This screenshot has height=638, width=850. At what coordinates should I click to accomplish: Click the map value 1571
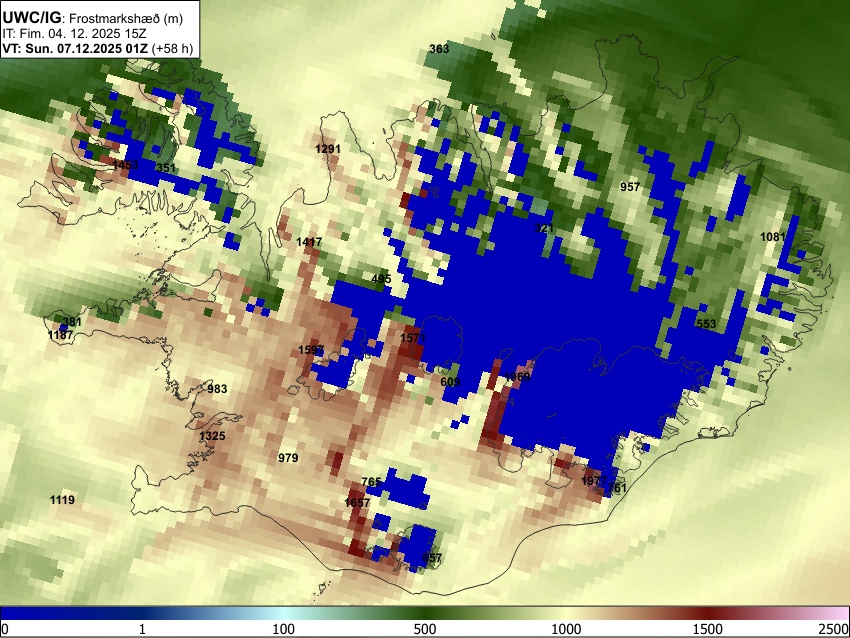click(x=413, y=338)
